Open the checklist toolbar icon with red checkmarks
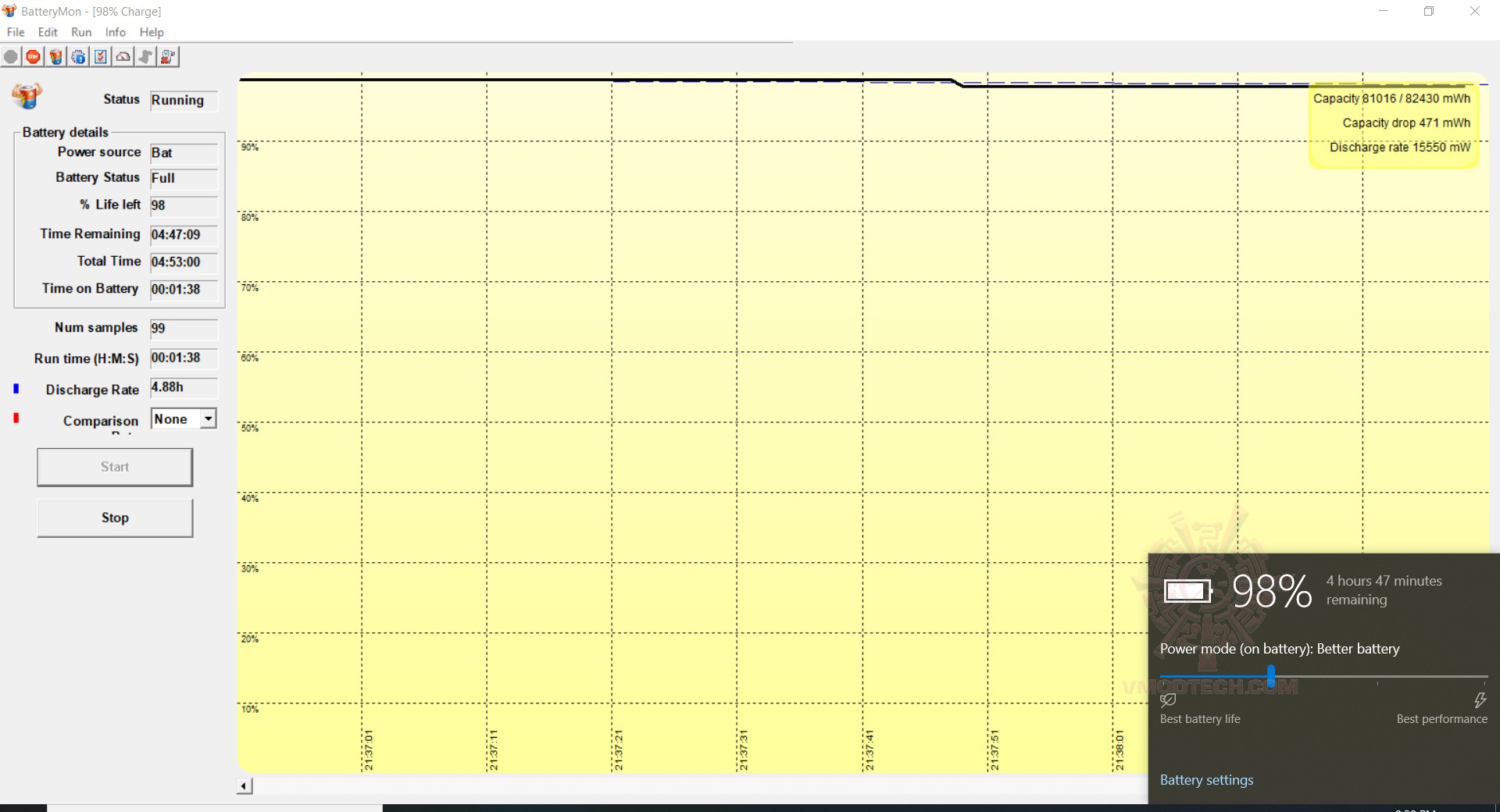The height and width of the screenshot is (812, 1500). tap(101, 57)
